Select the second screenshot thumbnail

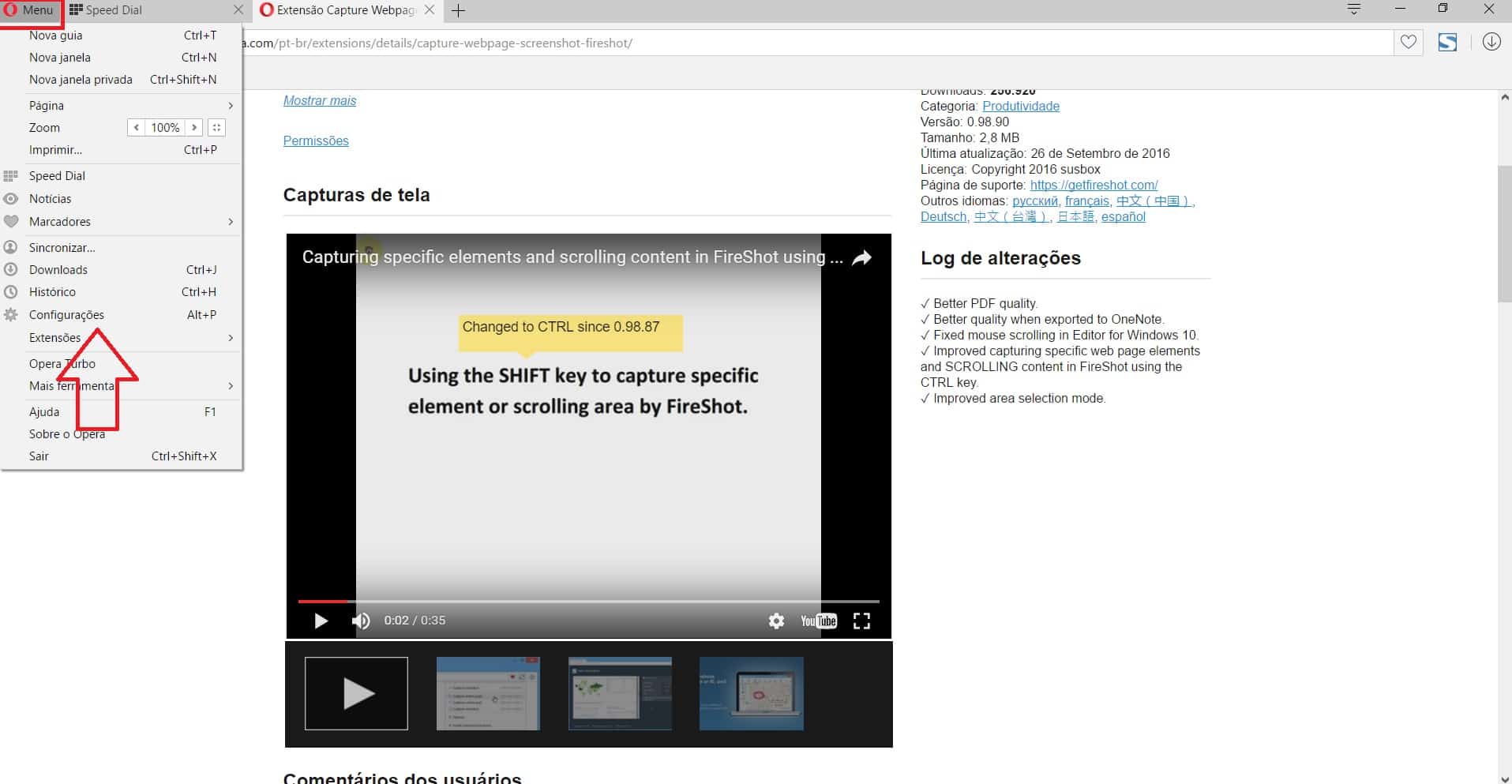pyautogui.click(x=488, y=693)
